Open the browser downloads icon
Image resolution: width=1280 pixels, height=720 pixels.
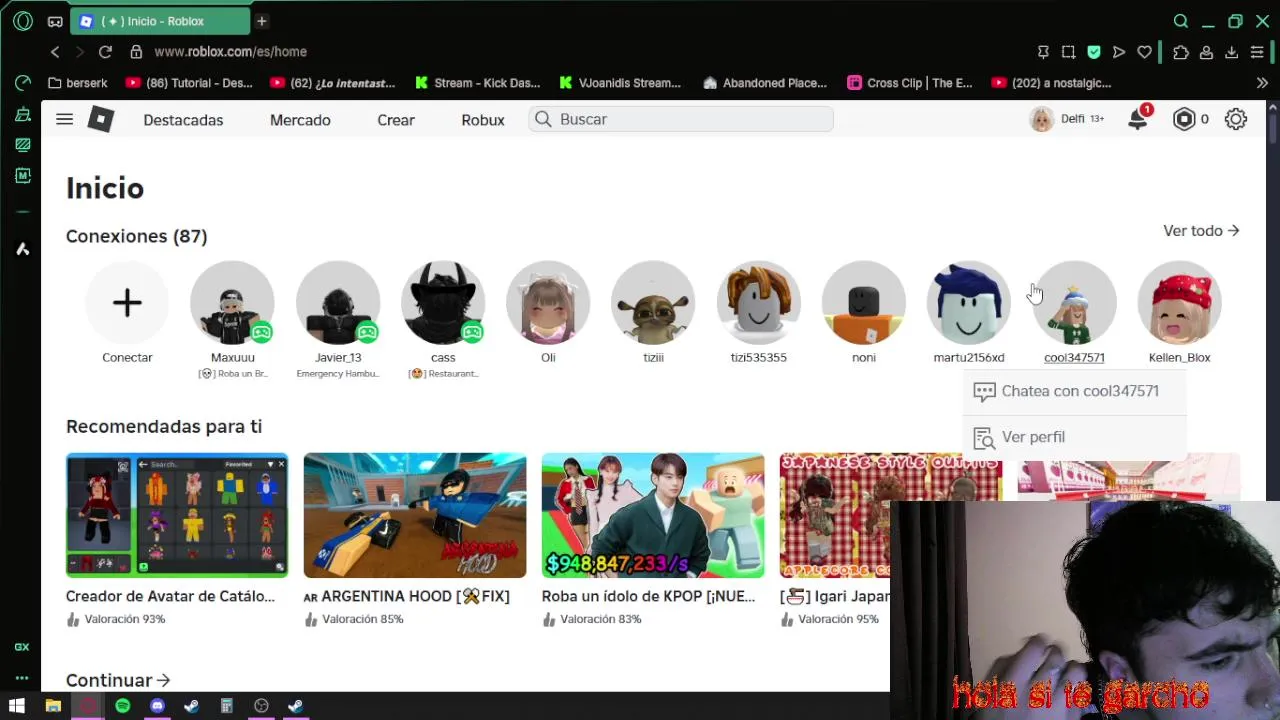1232,52
